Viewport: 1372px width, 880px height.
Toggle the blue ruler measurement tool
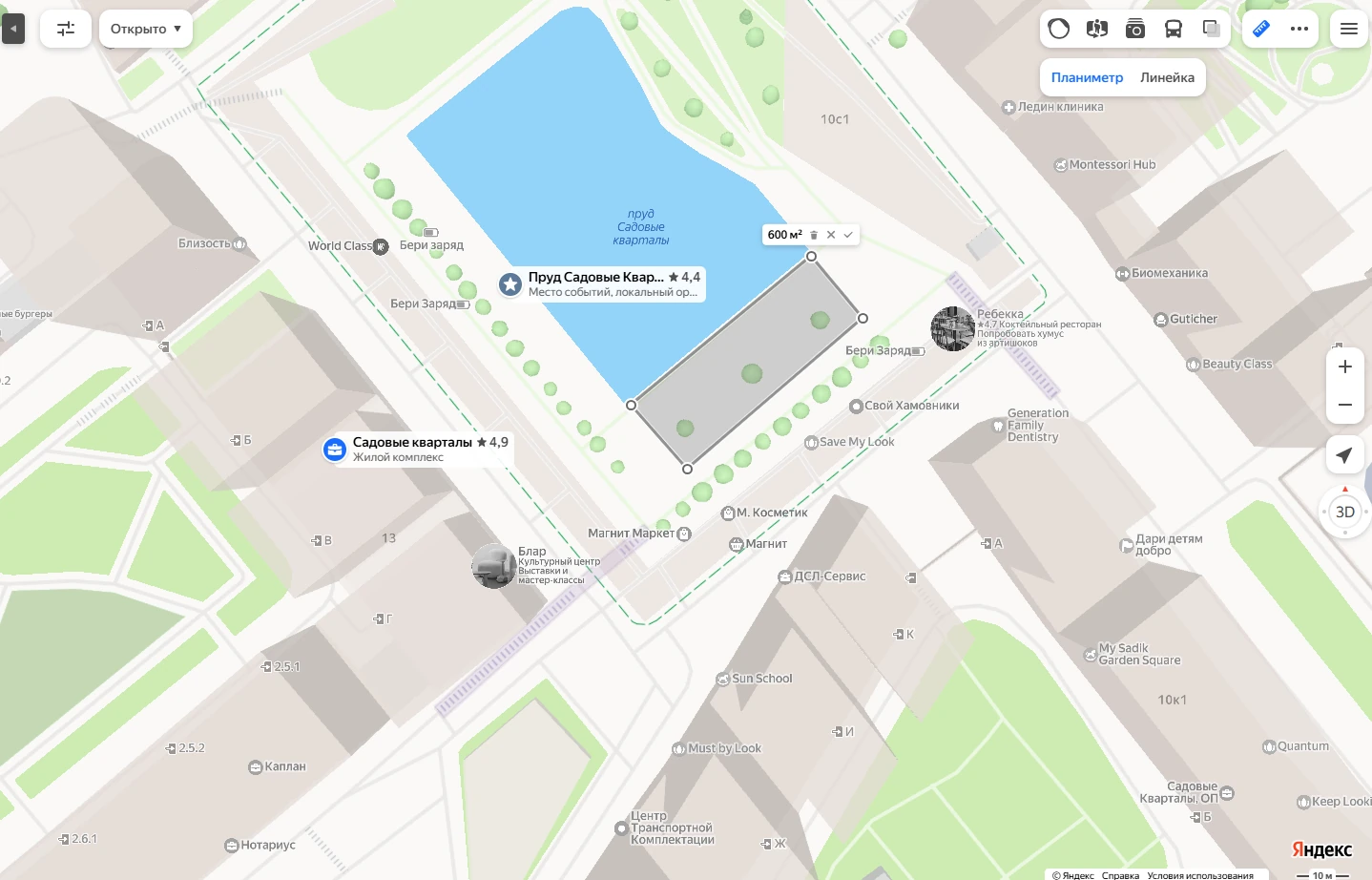(x=1261, y=29)
